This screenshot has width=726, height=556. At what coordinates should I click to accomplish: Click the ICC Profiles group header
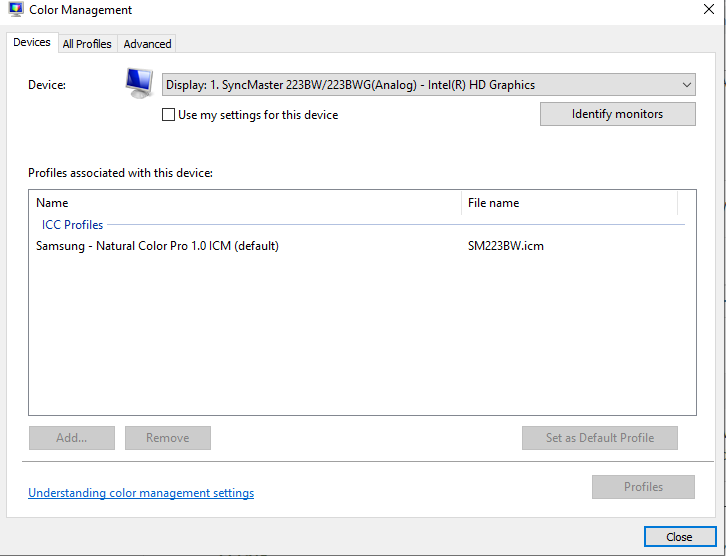pos(73,225)
